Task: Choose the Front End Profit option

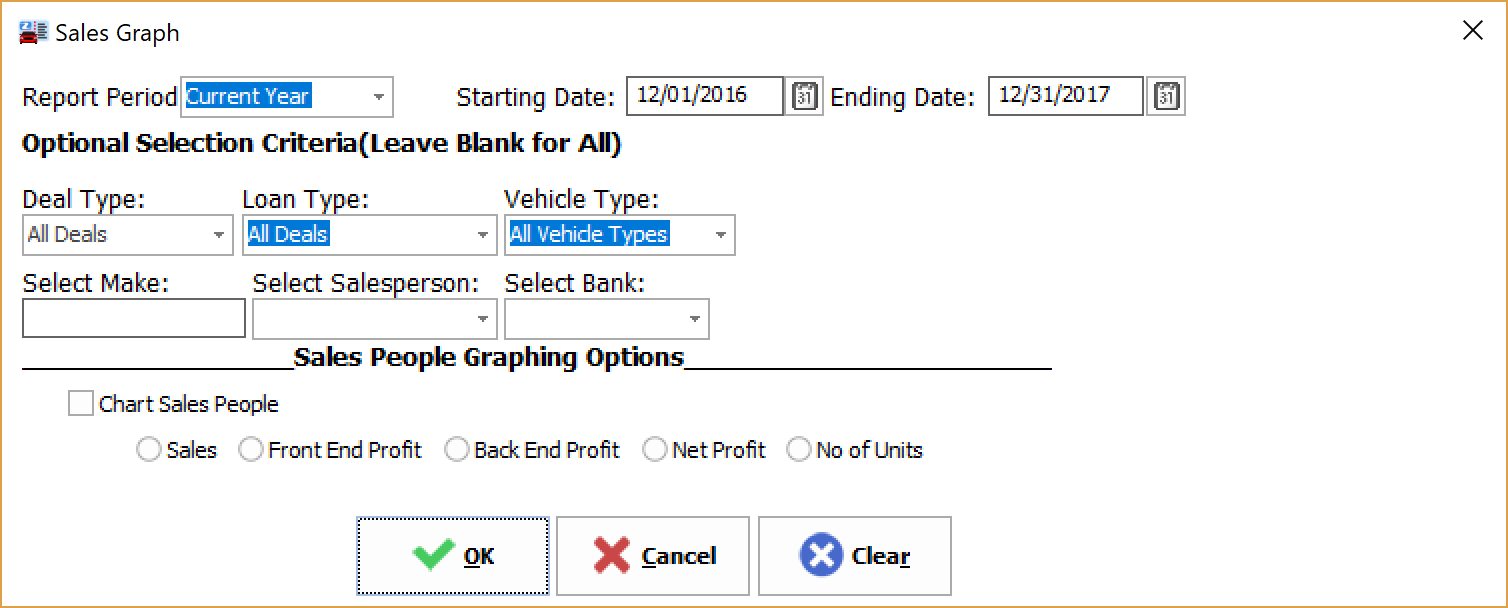Action: point(251,449)
